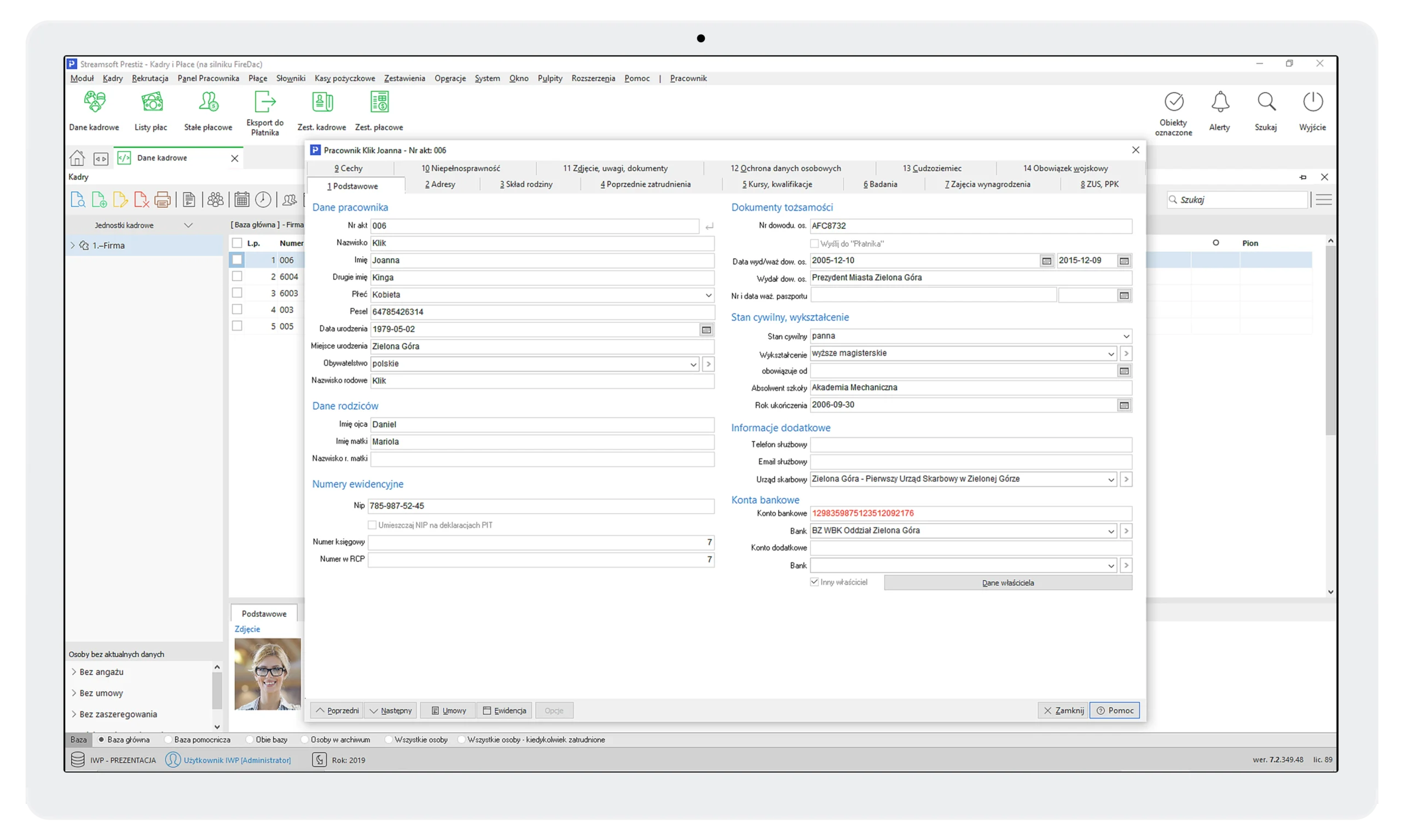
Task: Click the Nazwisko r. matki input field
Action: (542, 459)
